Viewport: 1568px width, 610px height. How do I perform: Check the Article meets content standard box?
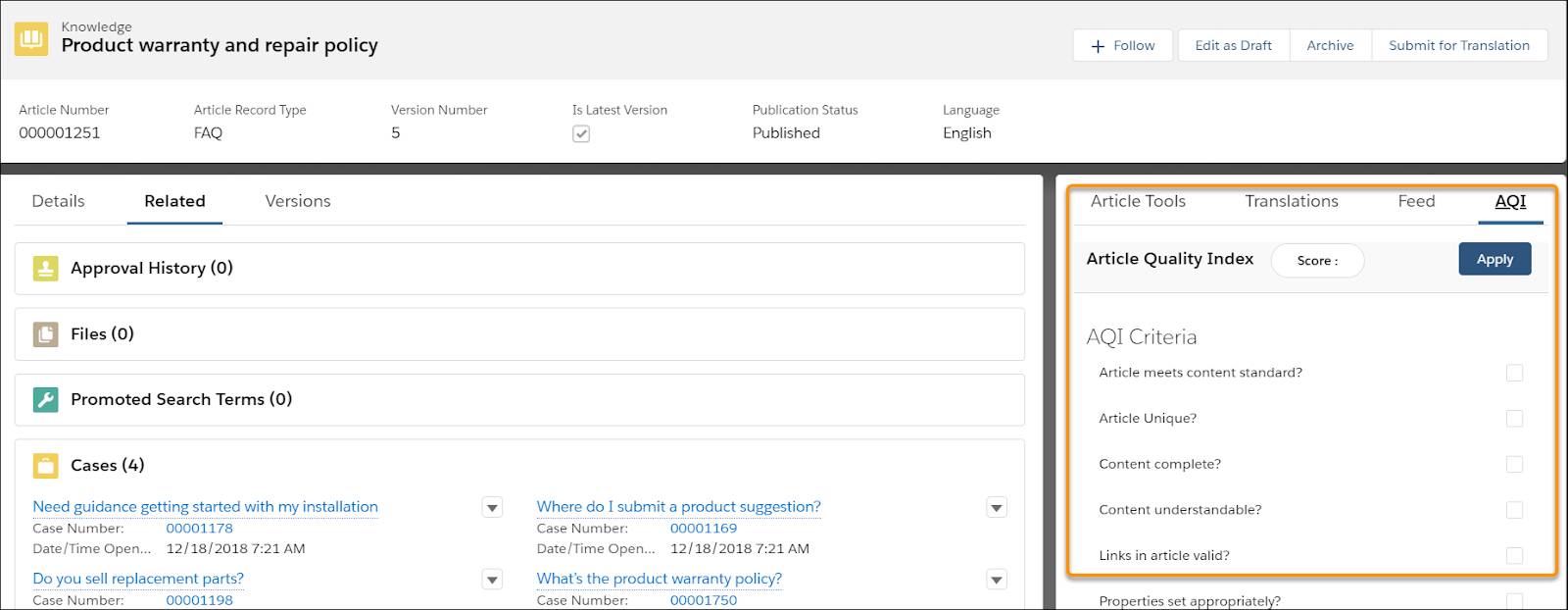1514,373
